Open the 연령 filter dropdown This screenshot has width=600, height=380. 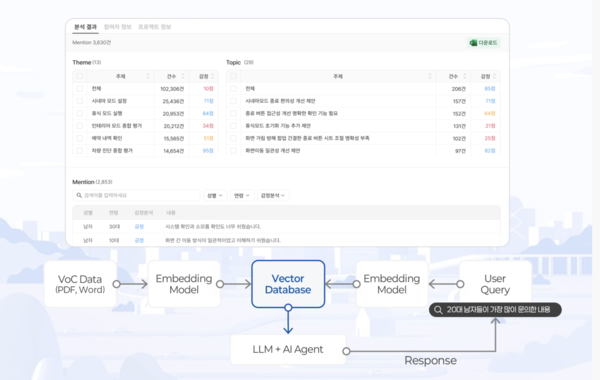tap(242, 196)
